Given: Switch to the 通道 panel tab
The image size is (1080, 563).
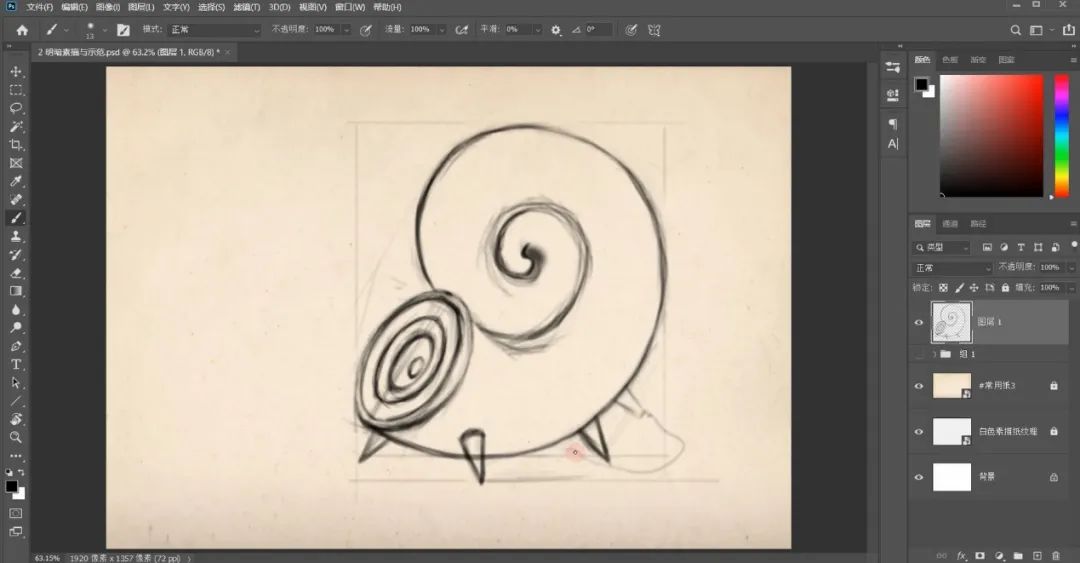Looking at the screenshot, I should tap(950, 224).
